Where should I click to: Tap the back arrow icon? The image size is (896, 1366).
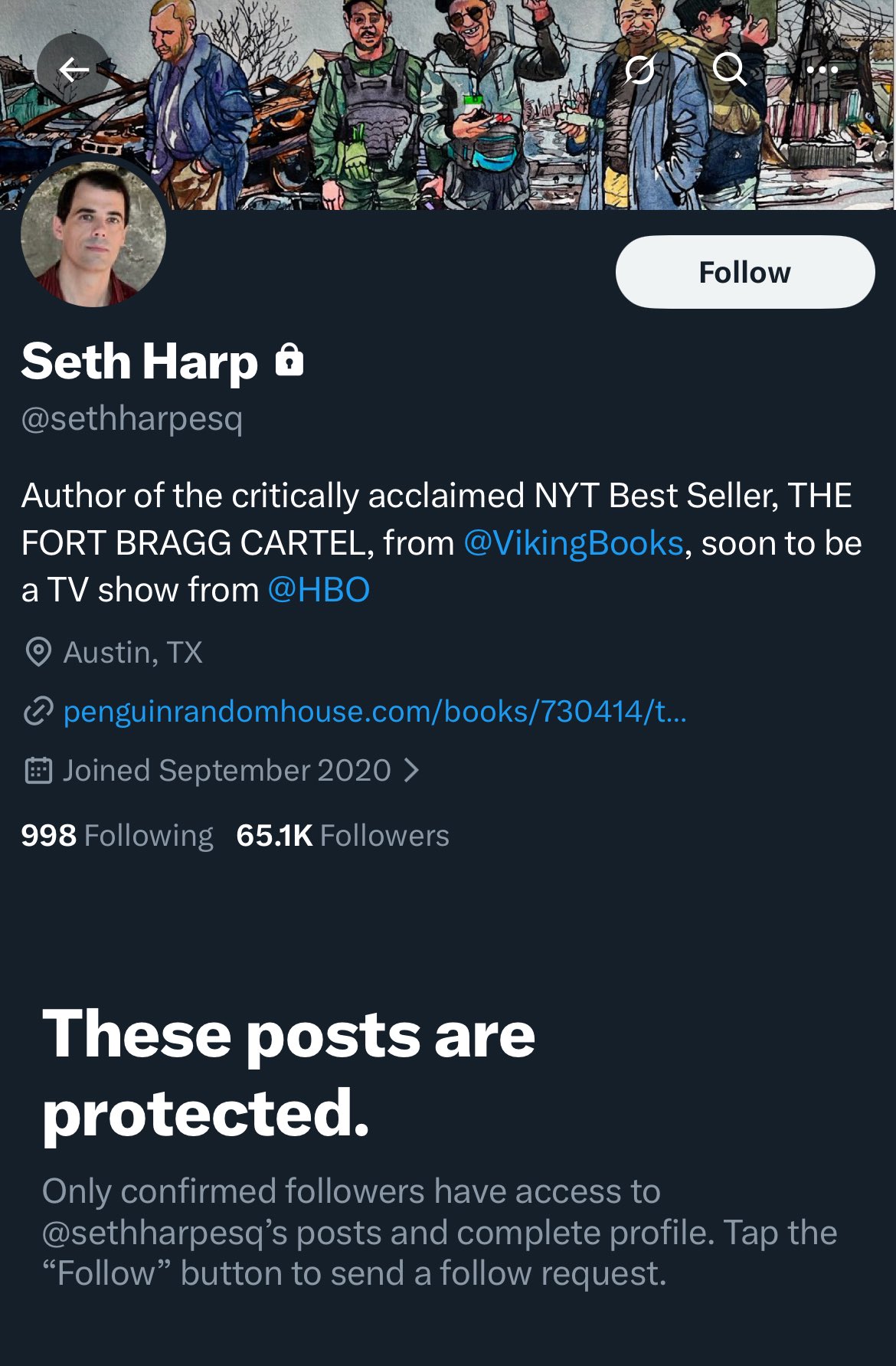coord(74,70)
